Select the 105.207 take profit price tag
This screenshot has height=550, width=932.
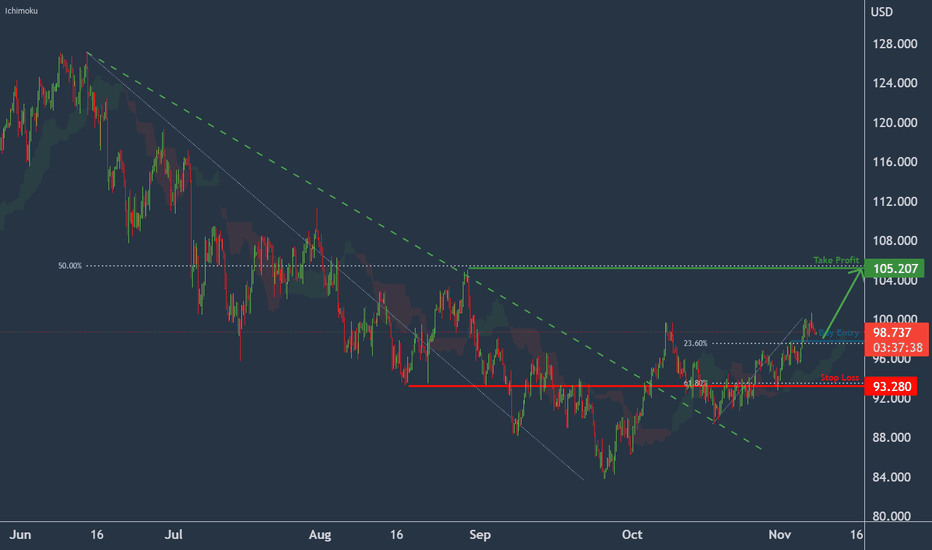tap(895, 269)
